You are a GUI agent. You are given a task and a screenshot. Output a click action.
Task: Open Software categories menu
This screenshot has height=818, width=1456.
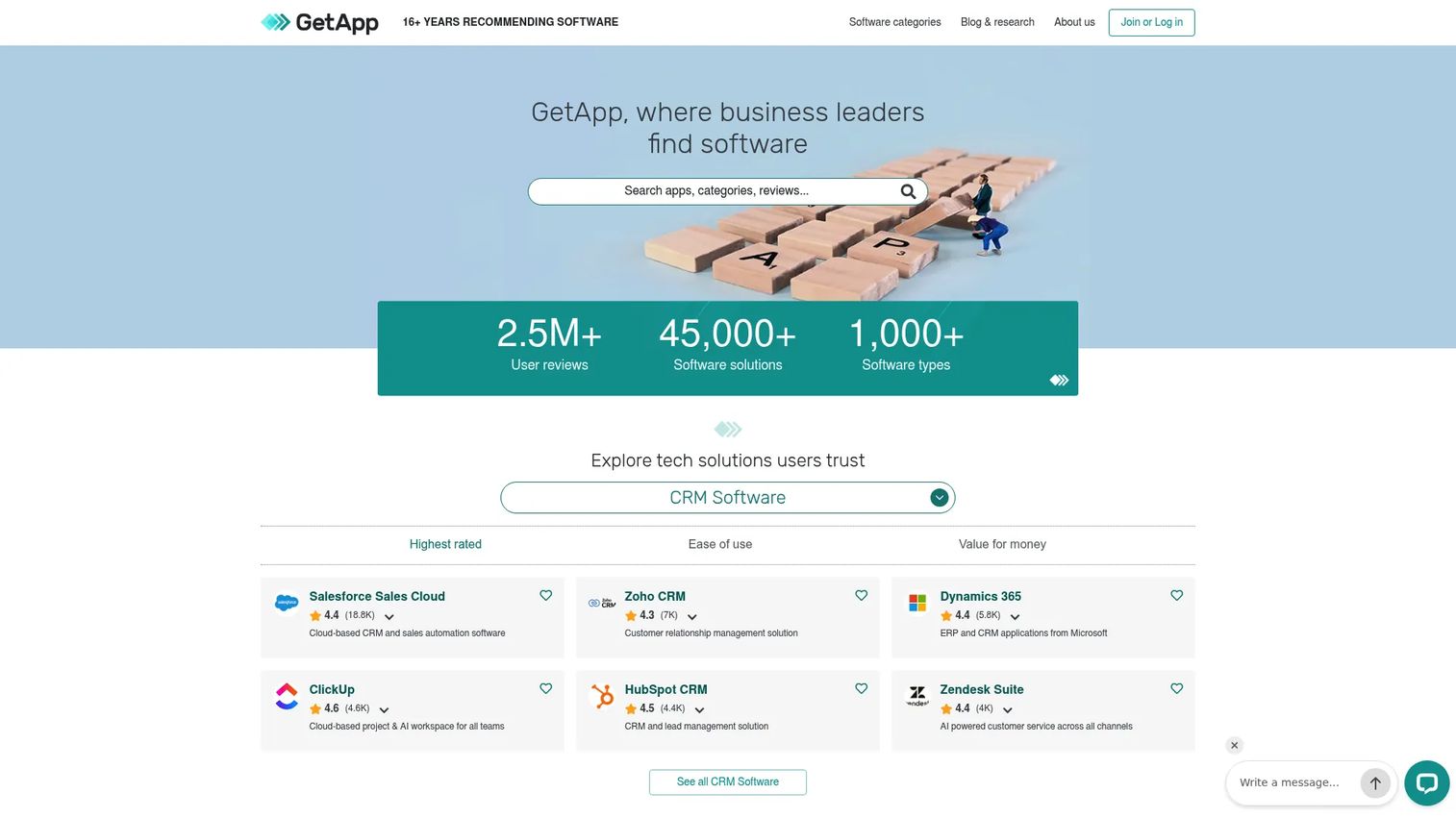[894, 22]
